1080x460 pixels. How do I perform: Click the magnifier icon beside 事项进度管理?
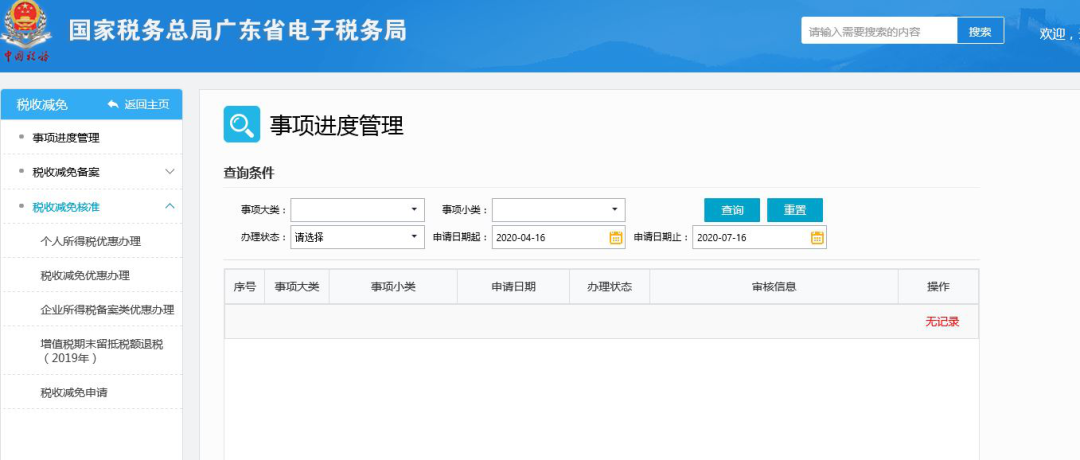click(x=242, y=124)
